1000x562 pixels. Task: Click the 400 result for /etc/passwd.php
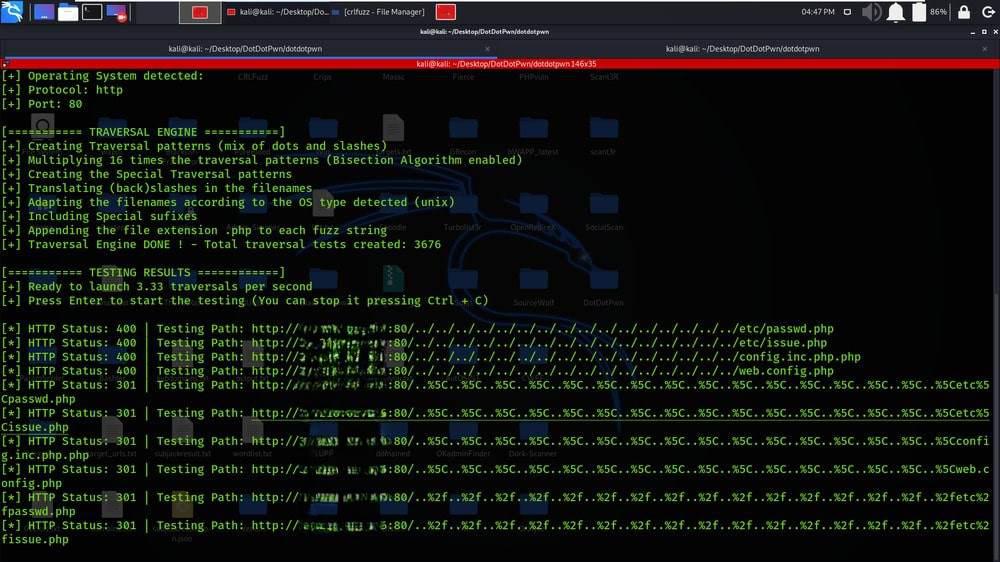(417, 329)
